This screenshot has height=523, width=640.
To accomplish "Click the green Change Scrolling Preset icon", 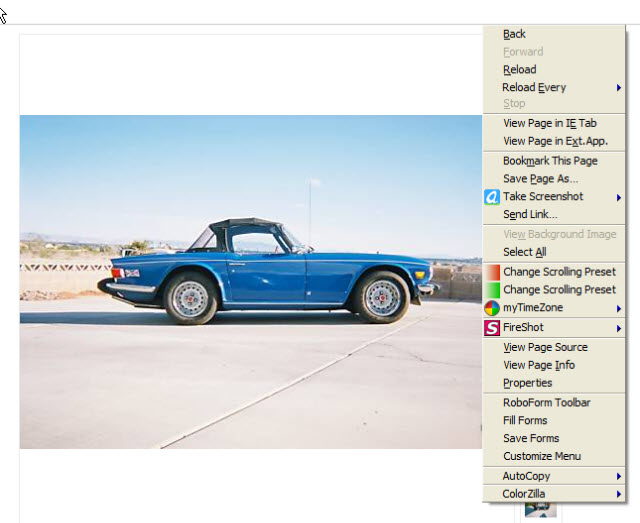I will point(491,290).
